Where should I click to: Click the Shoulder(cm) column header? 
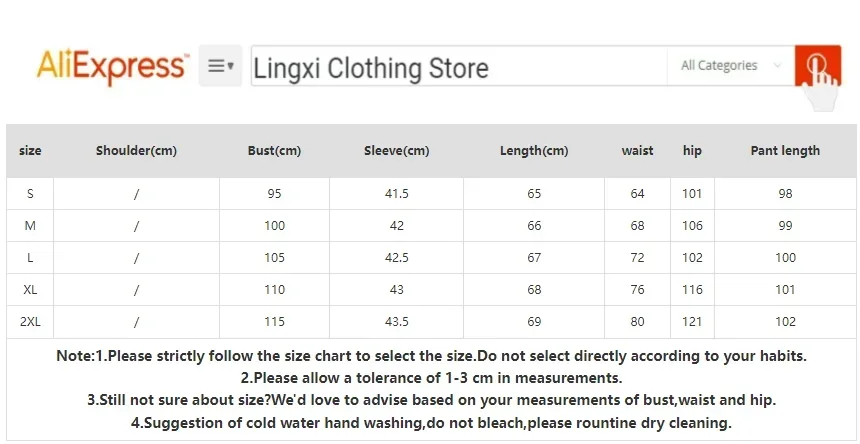(x=136, y=151)
